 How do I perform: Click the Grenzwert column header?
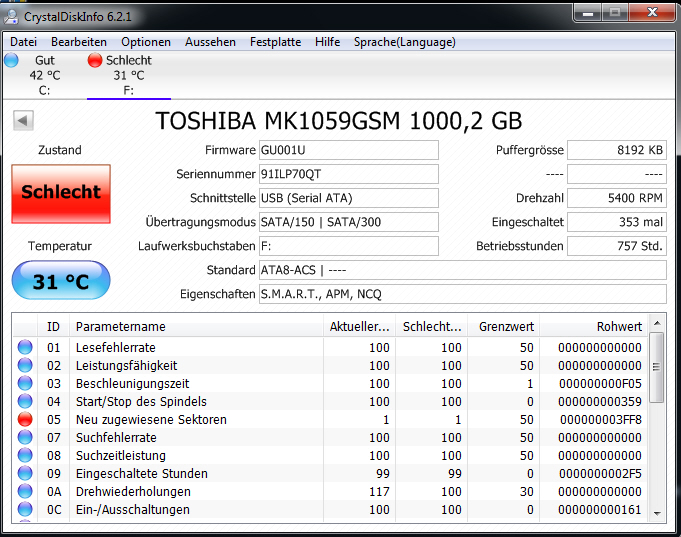click(503, 326)
